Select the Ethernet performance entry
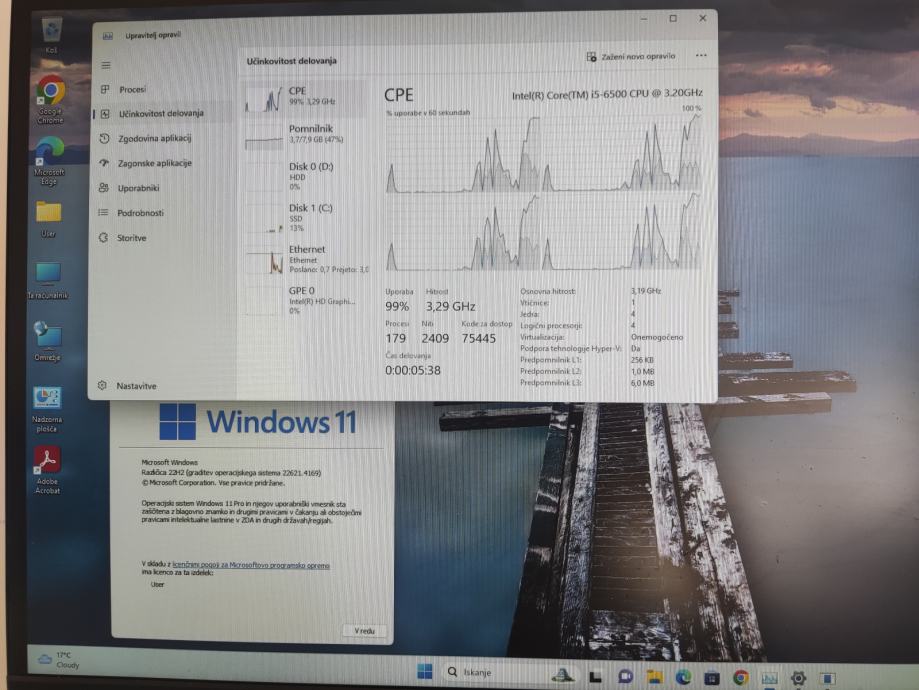Image resolution: width=919 pixels, height=690 pixels. [x=305, y=259]
